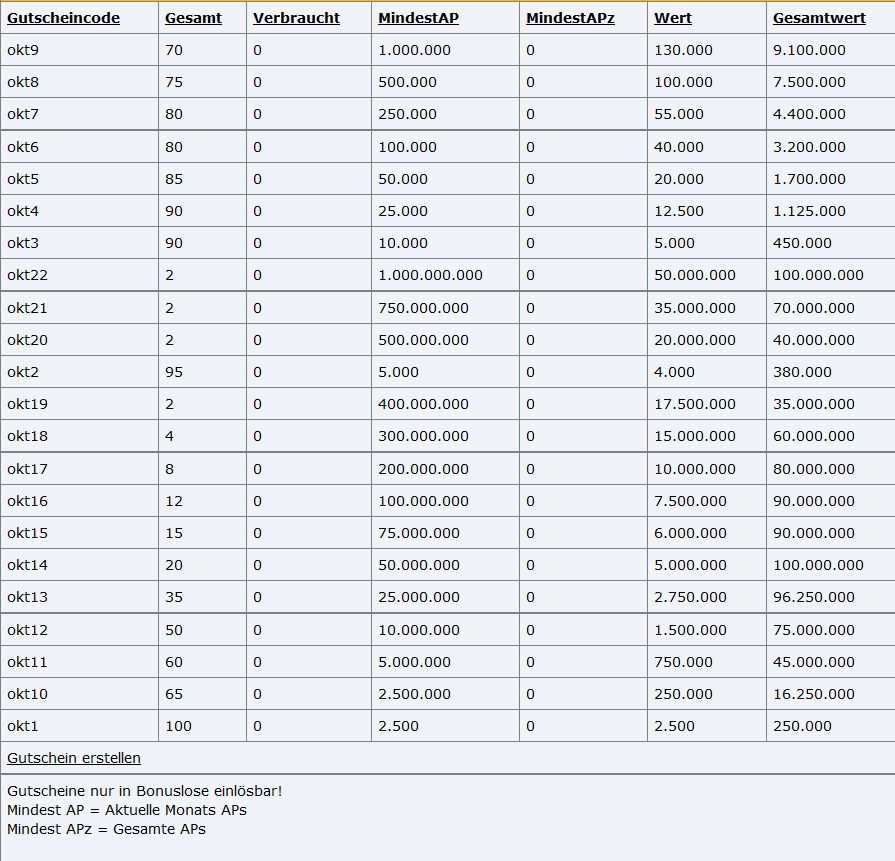Click the Wert cell showing 130.000

683,50
